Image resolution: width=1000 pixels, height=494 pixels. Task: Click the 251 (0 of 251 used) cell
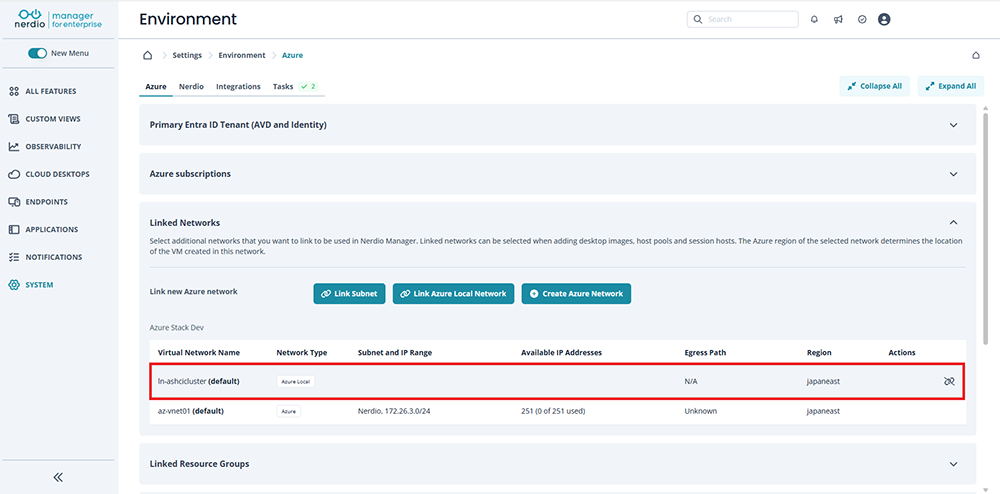click(553, 411)
